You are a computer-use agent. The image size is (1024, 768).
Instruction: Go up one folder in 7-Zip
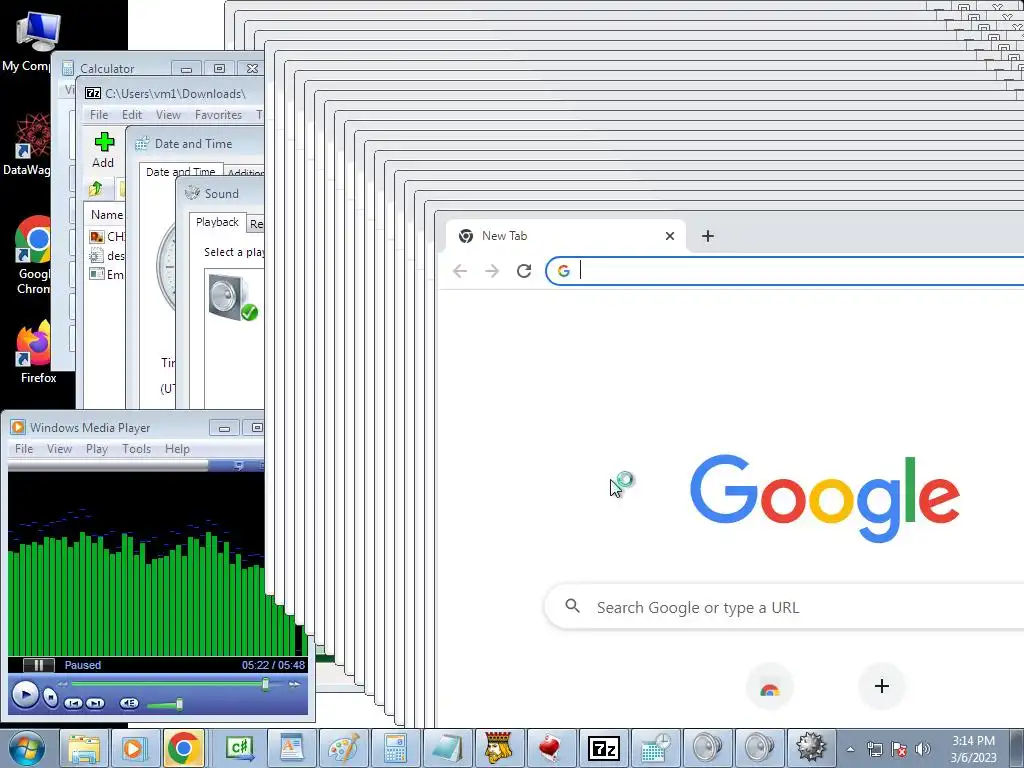(x=96, y=189)
